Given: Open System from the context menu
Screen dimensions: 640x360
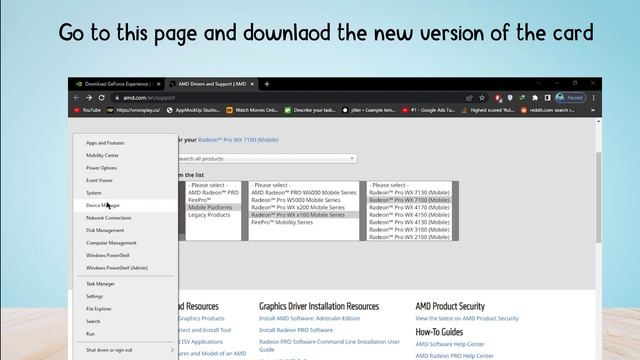Looking at the screenshot, I should (x=126, y=193).
